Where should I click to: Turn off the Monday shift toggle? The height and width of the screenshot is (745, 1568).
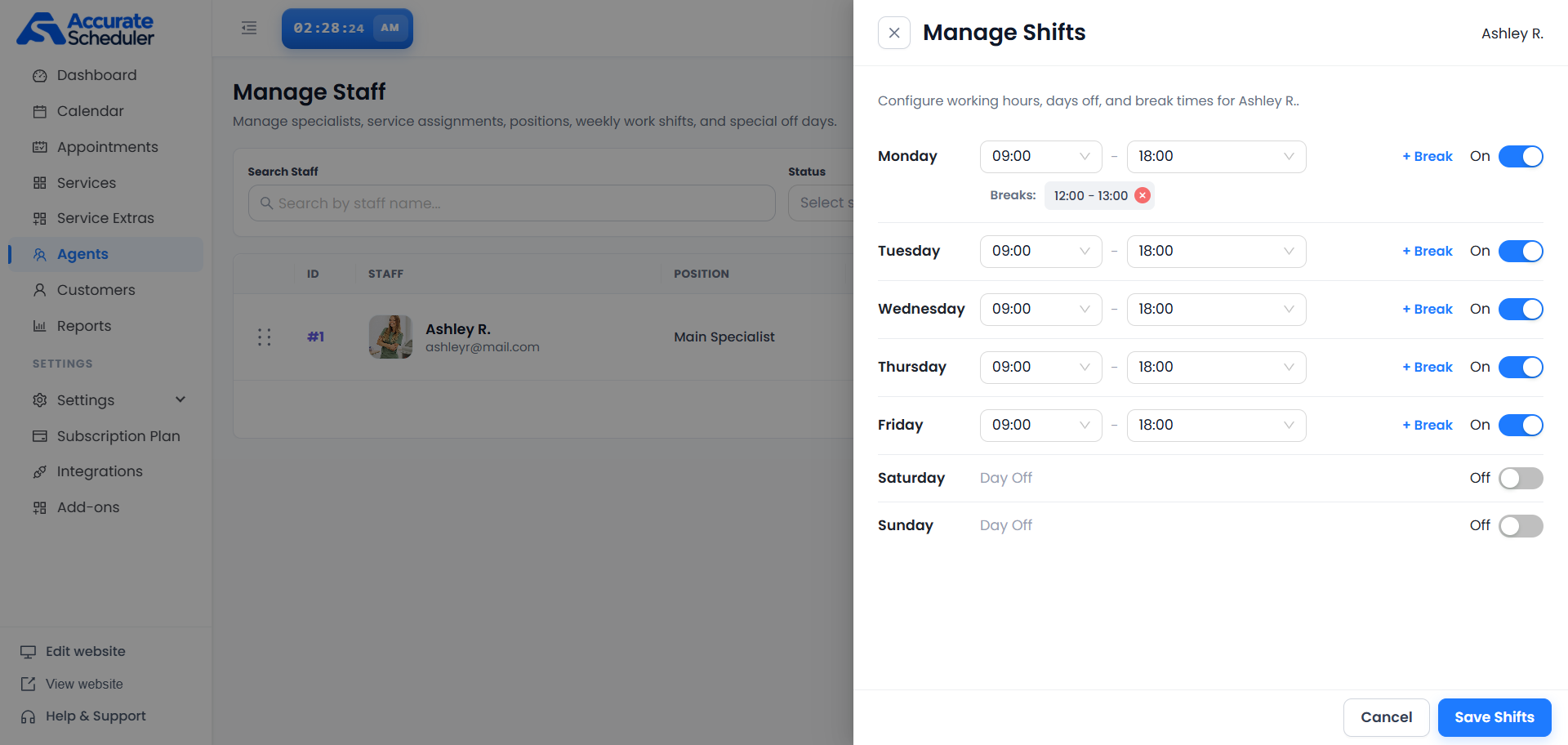click(x=1521, y=156)
